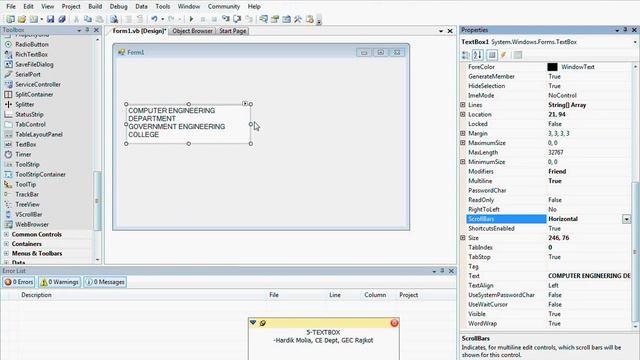
Task: Sort Error List by File column header
Action: (x=274, y=295)
